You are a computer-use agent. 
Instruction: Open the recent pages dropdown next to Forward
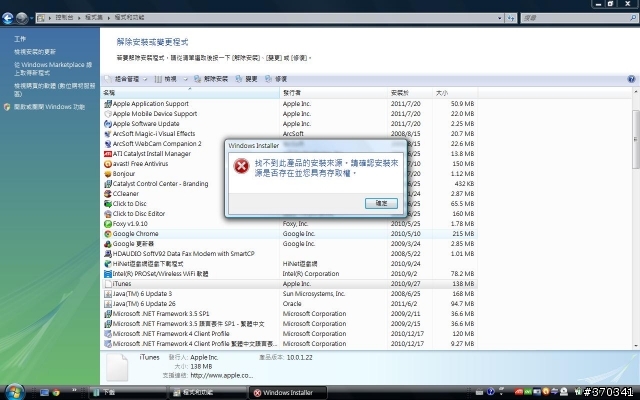(x=31, y=18)
